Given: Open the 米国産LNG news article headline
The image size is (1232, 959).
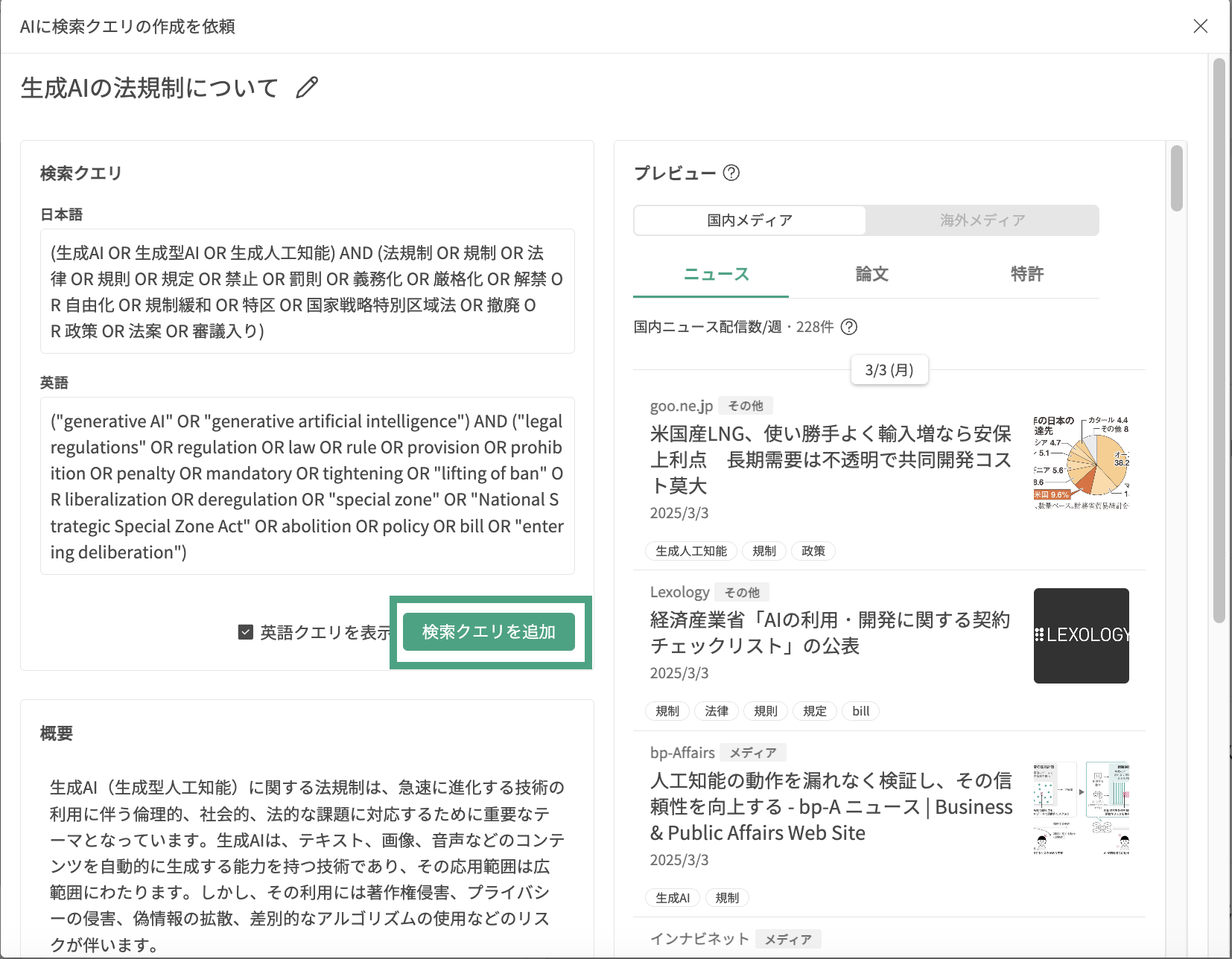Looking at the screenshot, I should click(830, 459).
